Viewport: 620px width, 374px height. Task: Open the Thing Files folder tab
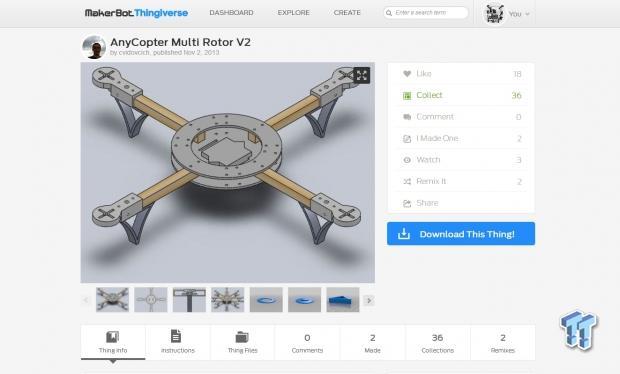pyautogui.click(x=242, y=342)
